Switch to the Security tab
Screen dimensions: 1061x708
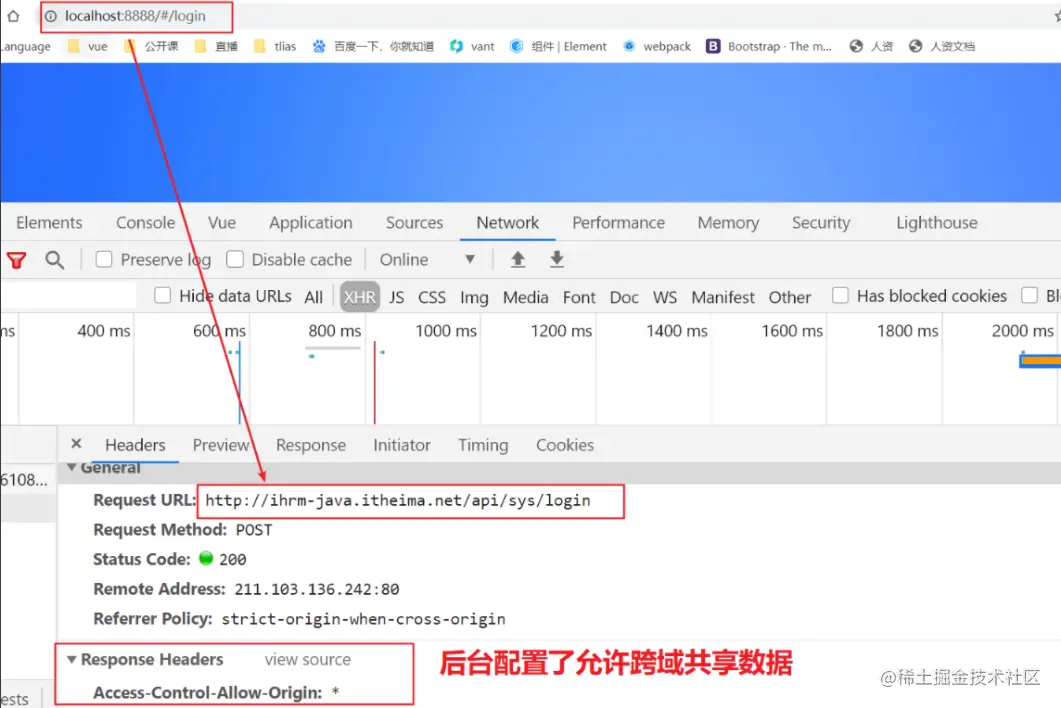pyautogui.click(x=821, y=223)
